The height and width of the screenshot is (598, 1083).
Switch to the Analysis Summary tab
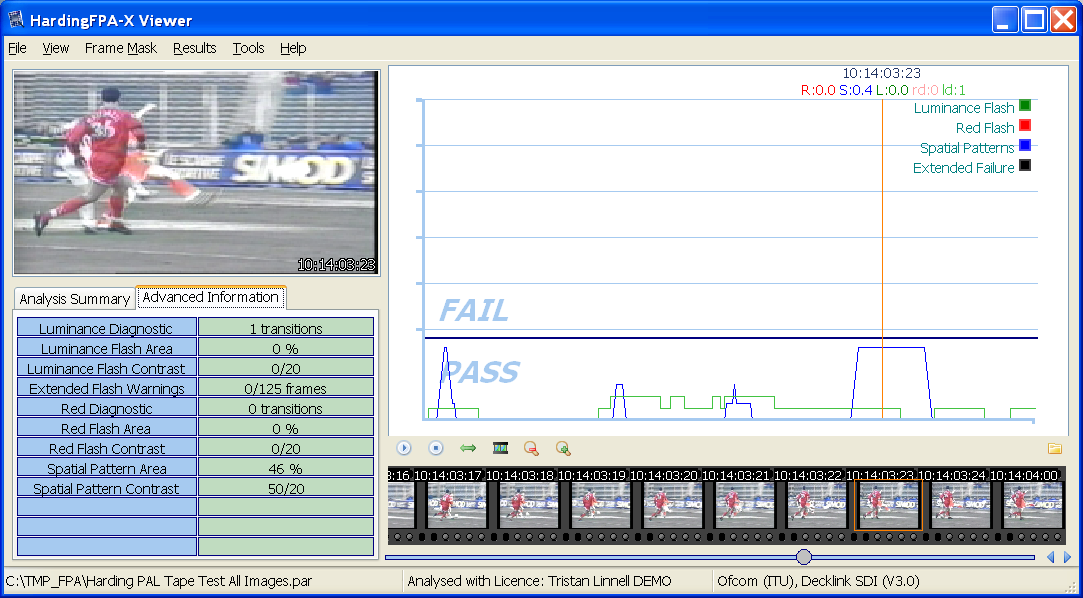pos(75,299)
